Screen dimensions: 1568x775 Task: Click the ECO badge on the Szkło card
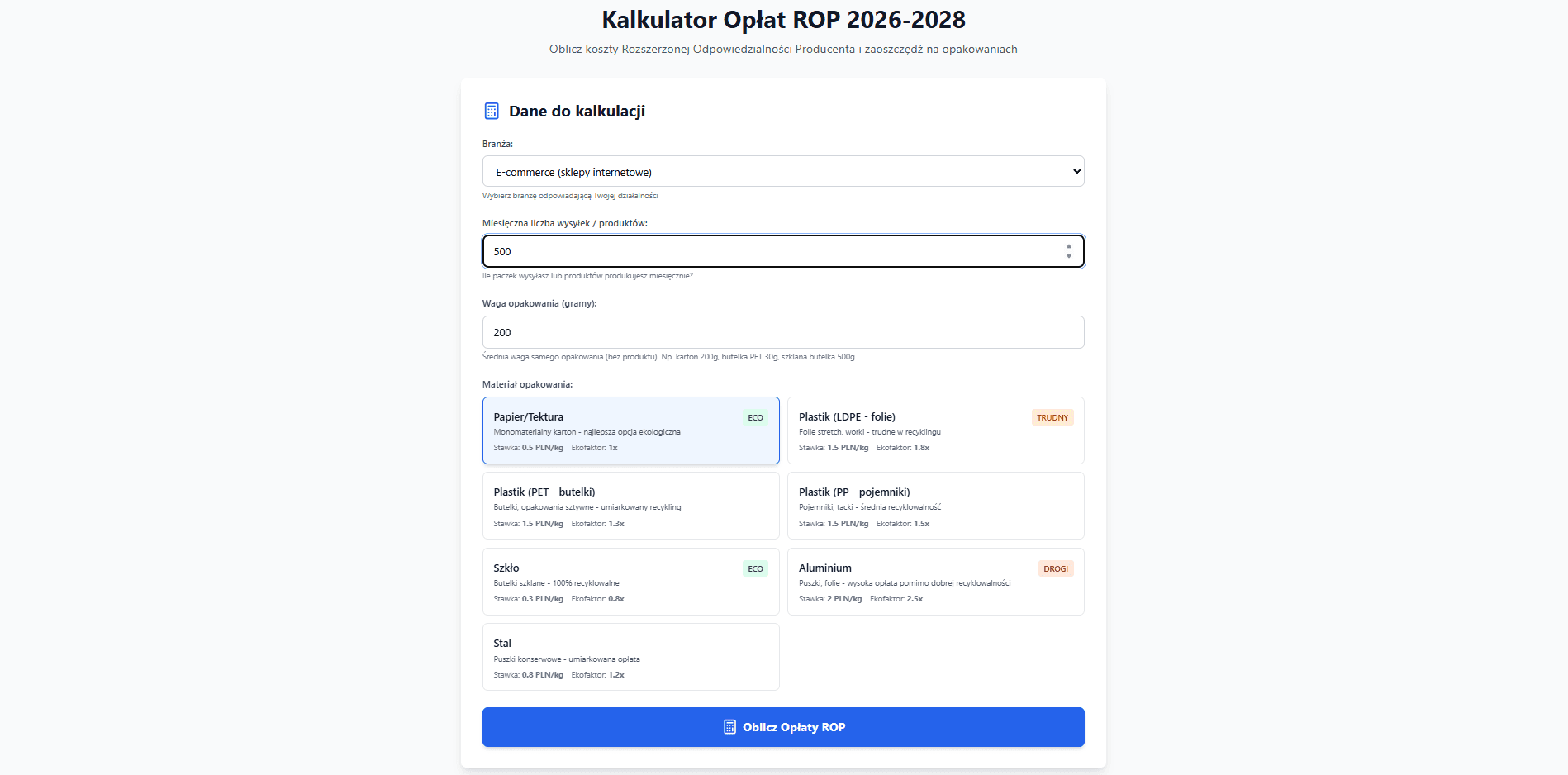pyautogui.click(x=754, y=568)
